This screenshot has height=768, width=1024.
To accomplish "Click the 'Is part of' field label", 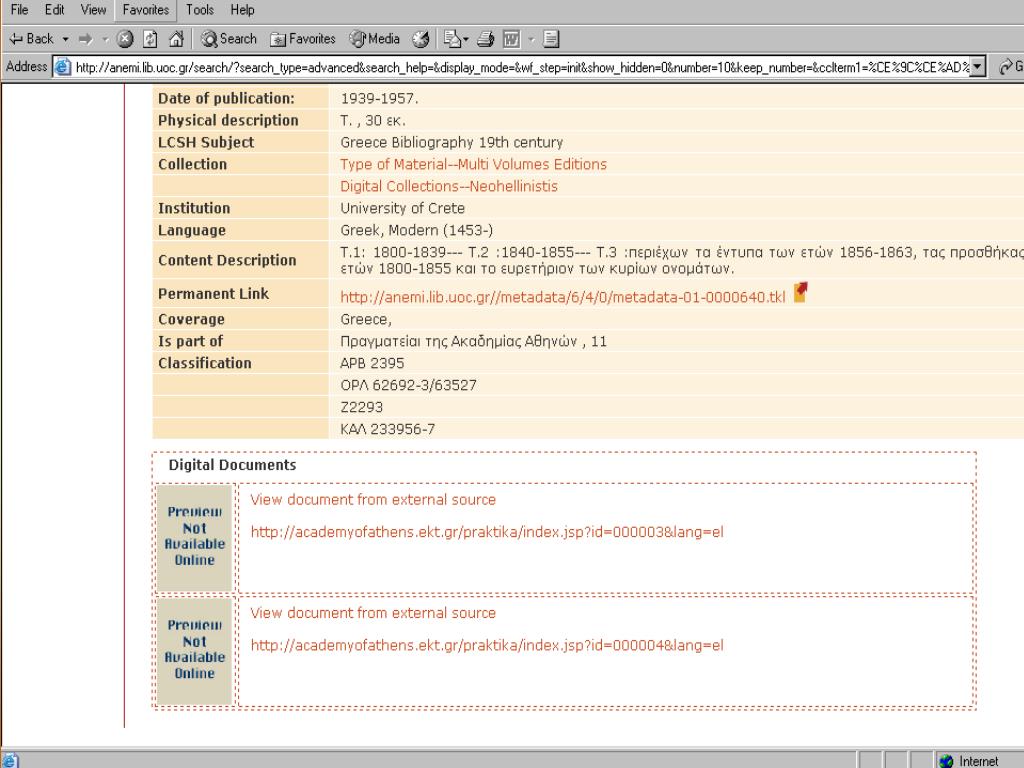I will coord(190,342).
